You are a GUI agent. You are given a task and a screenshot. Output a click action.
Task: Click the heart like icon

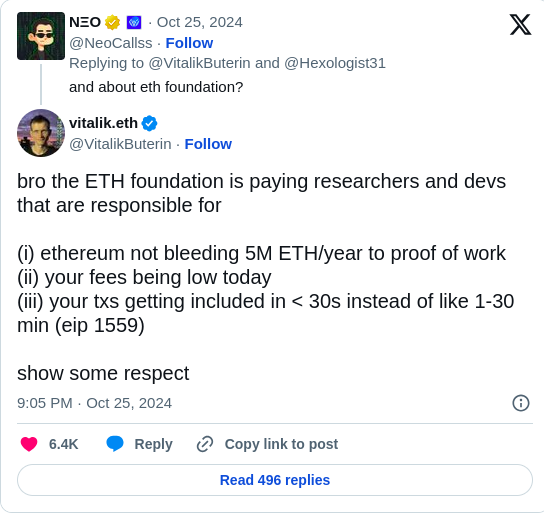pyautogui.click(x=29, y=444)
